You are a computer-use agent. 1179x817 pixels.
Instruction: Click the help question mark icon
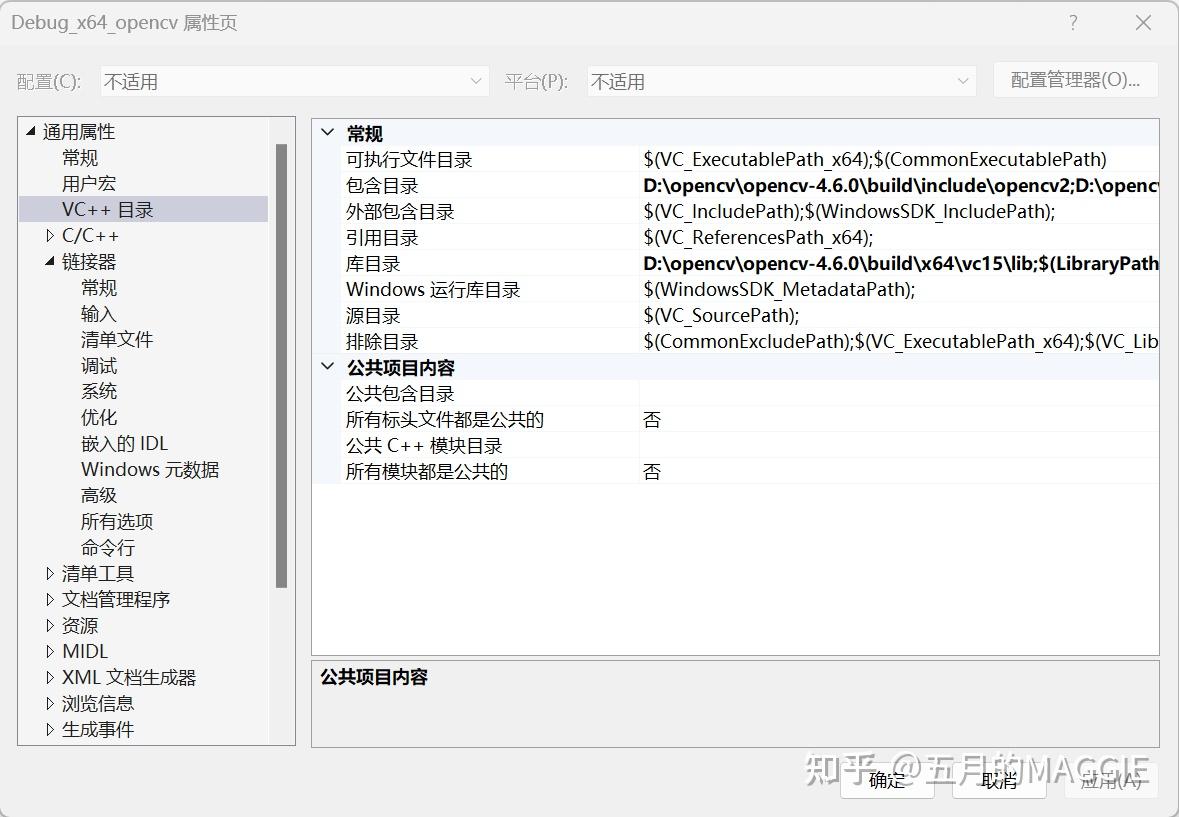click(1073, 22)
